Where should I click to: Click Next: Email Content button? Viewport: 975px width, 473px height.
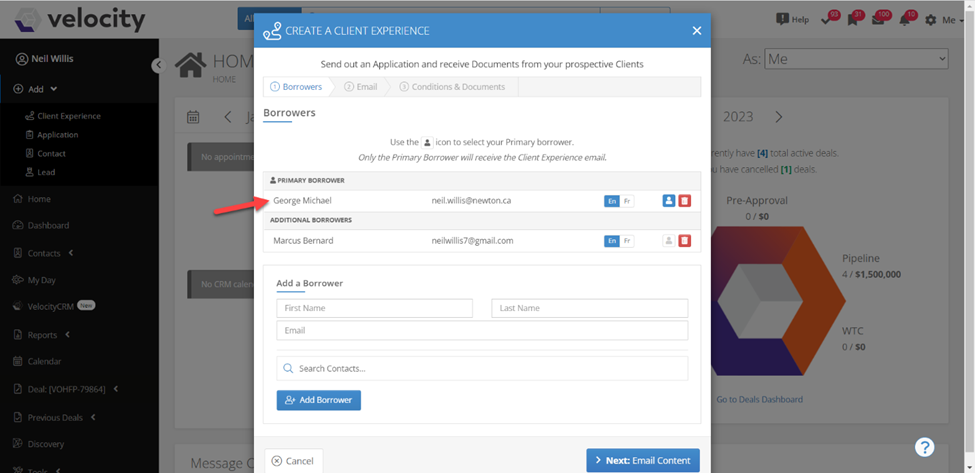(x=643, y=461)
